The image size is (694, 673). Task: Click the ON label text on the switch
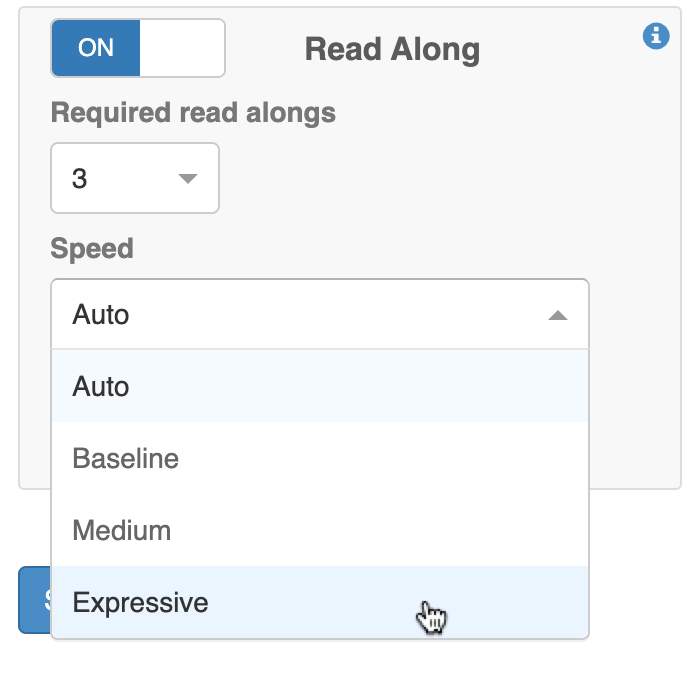pyautogui.click(x=96, y=48)
